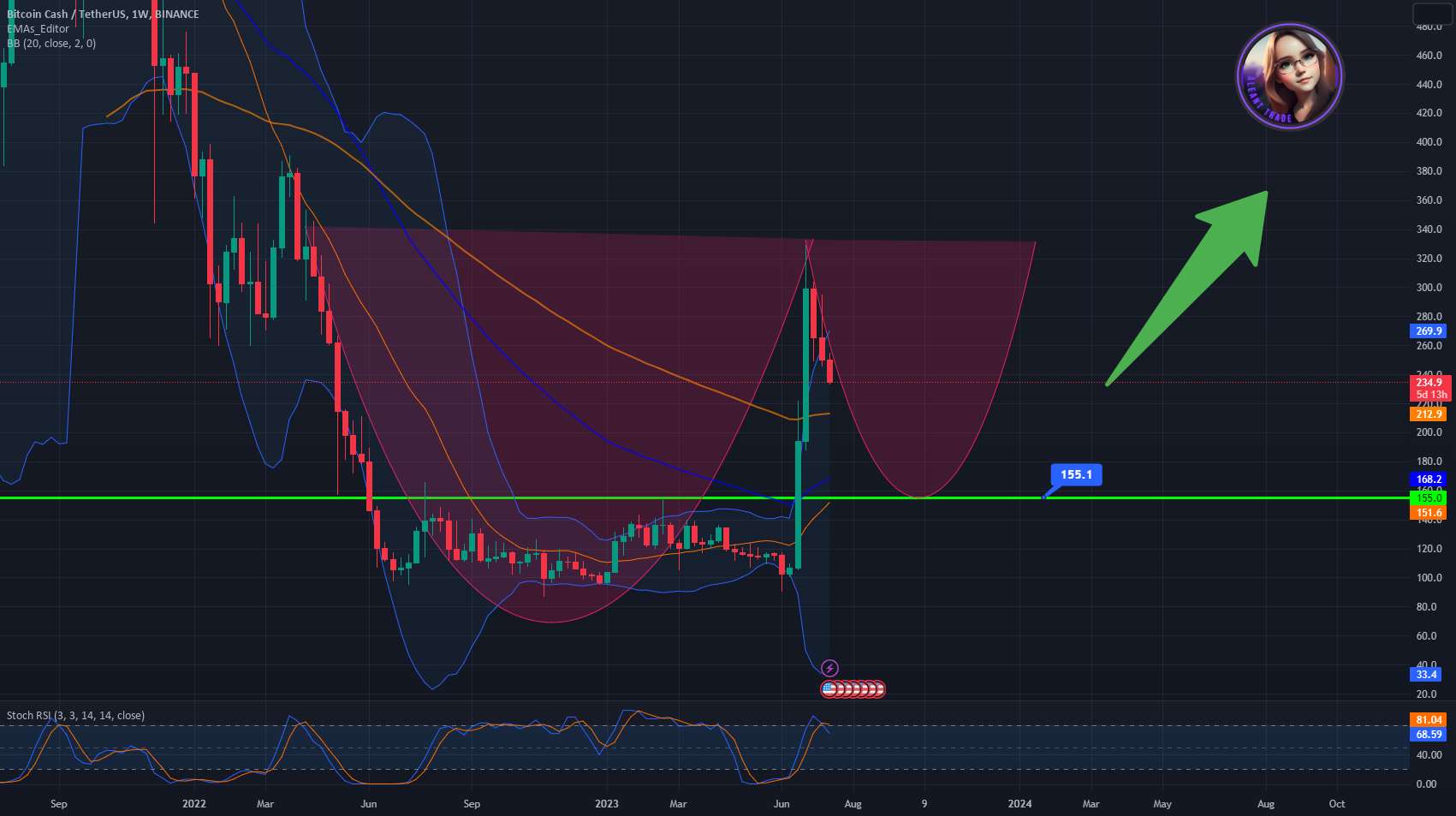Open the BB (20, close, 2, 0) indicator label
Image resolution: width=1456 pixels, height=816 pixels.
tap(51, 43)
